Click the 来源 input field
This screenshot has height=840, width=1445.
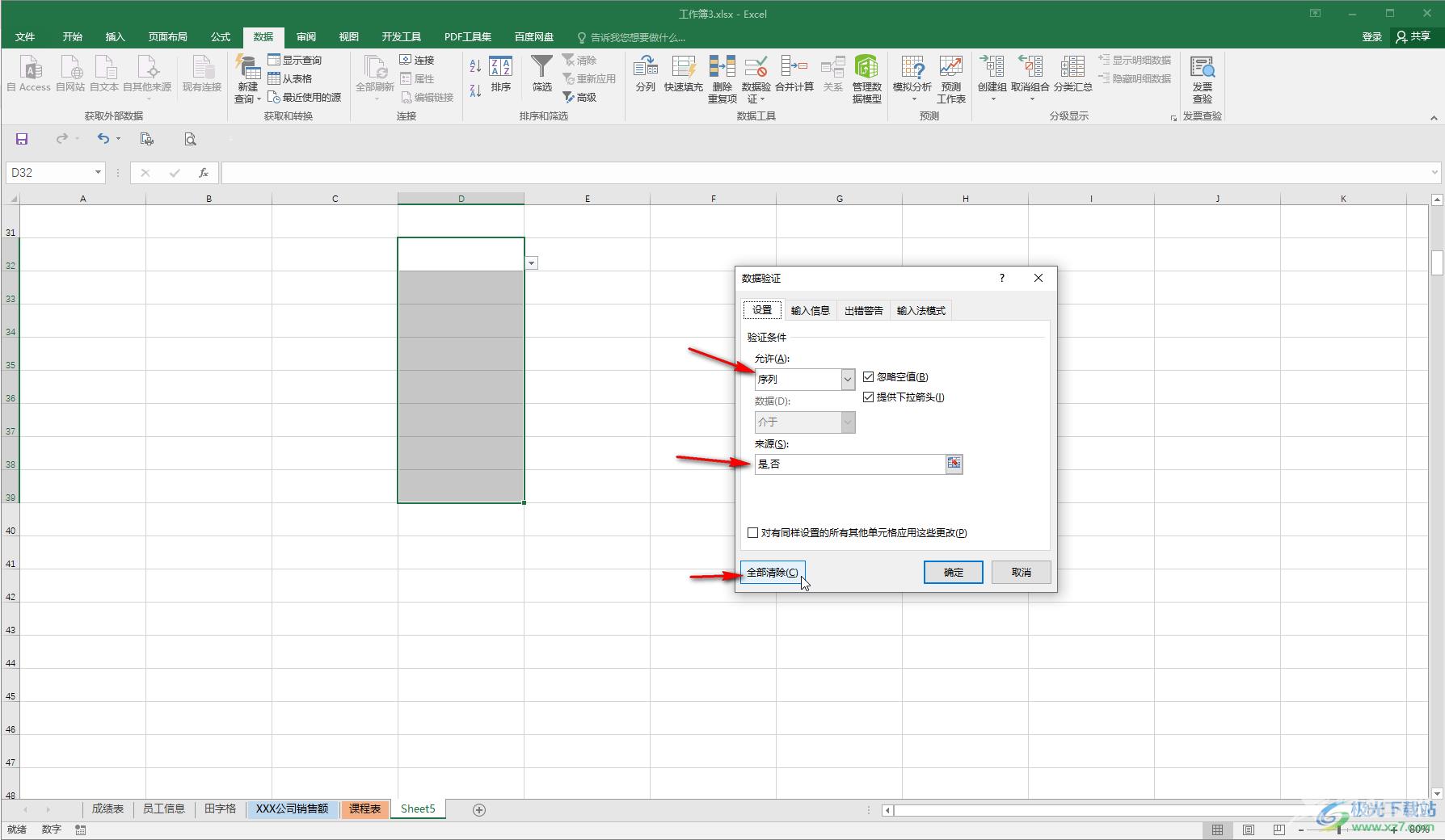pyautogui.click(x=849, y=464)
